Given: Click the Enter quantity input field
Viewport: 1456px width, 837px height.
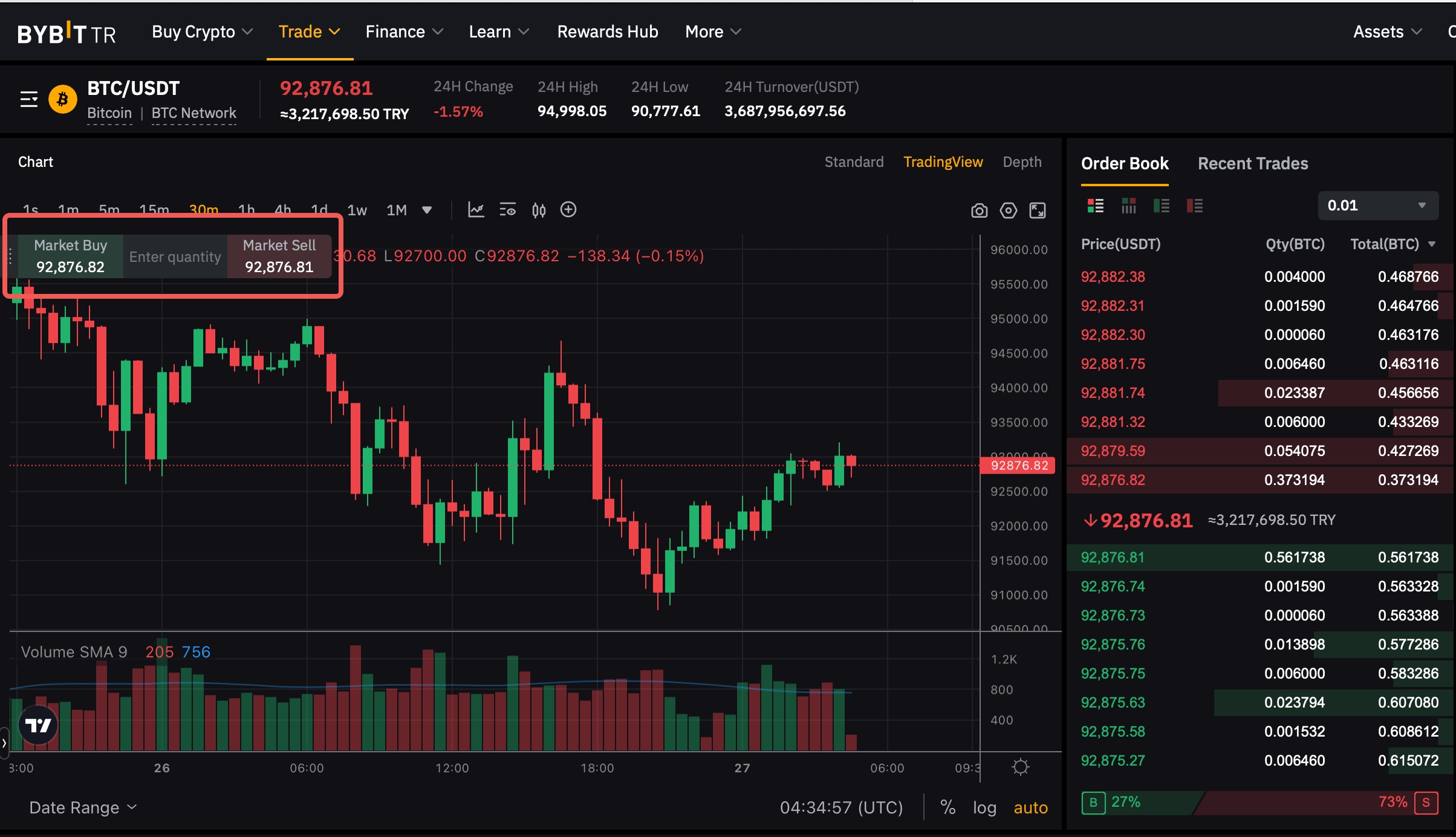Looking at the screenshot, I should point(175,256).
